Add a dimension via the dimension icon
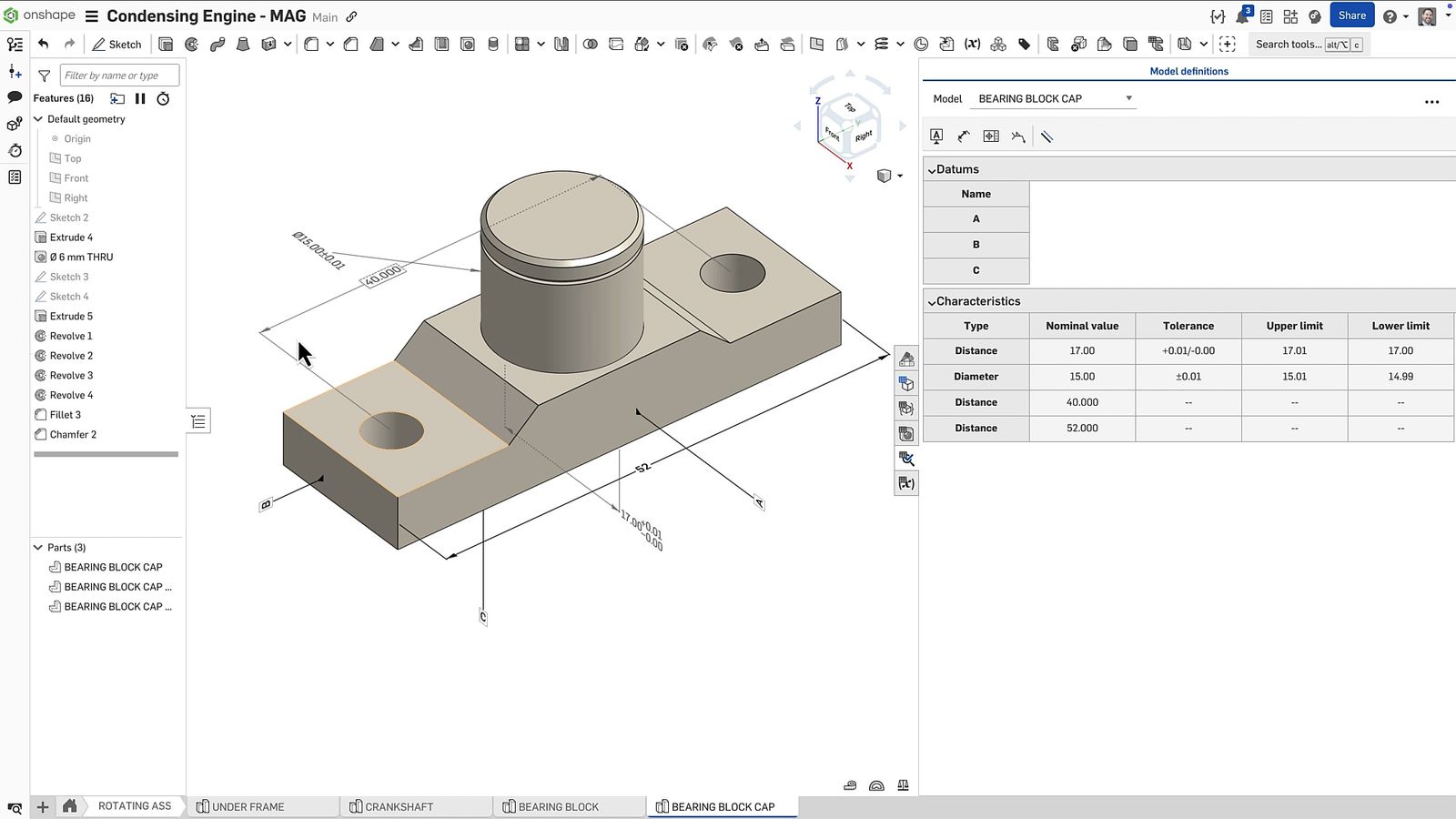Screen dimensions: 1456x819 coord(963,136)
